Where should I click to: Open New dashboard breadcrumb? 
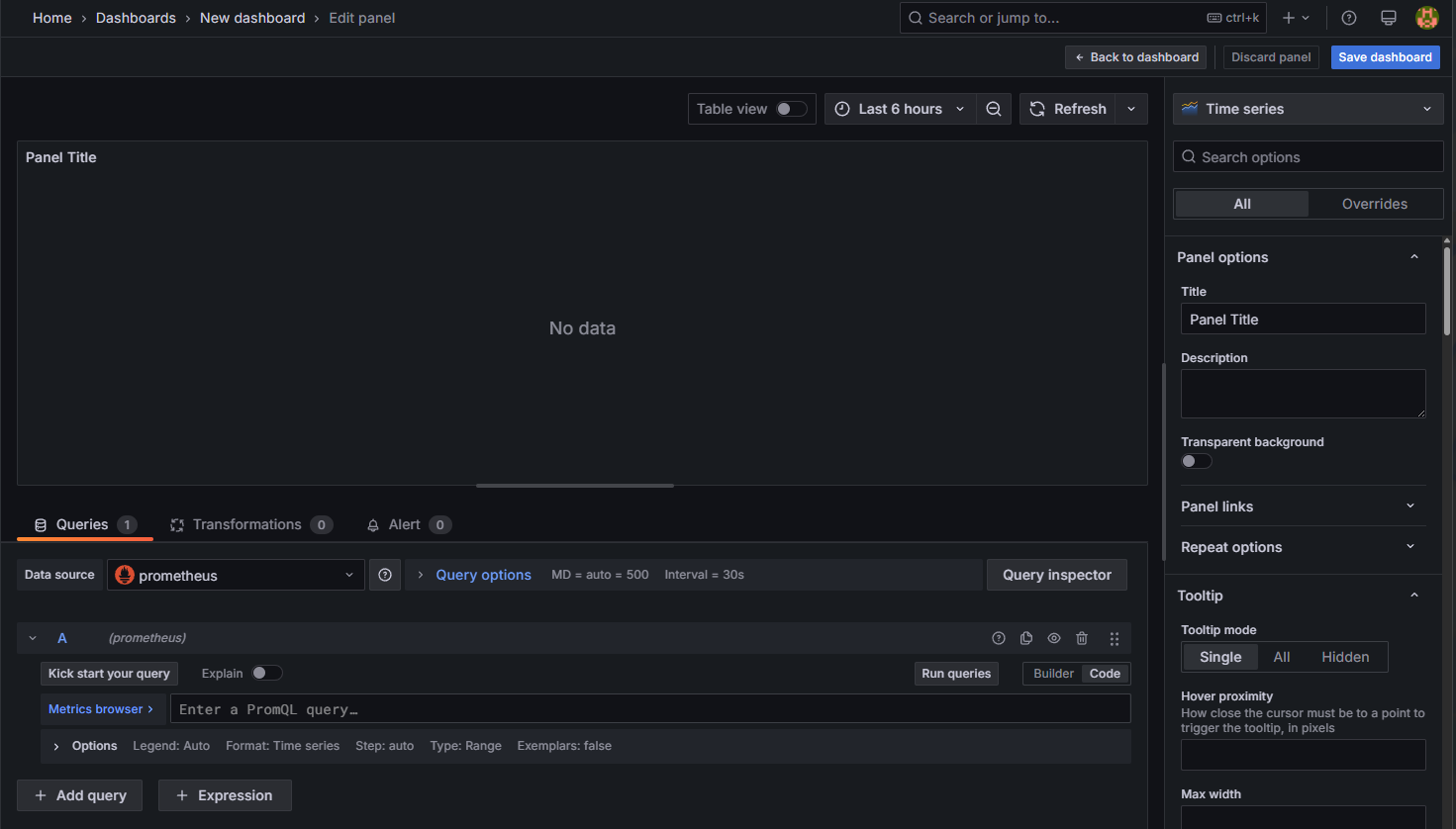click(x=252, y=18)
